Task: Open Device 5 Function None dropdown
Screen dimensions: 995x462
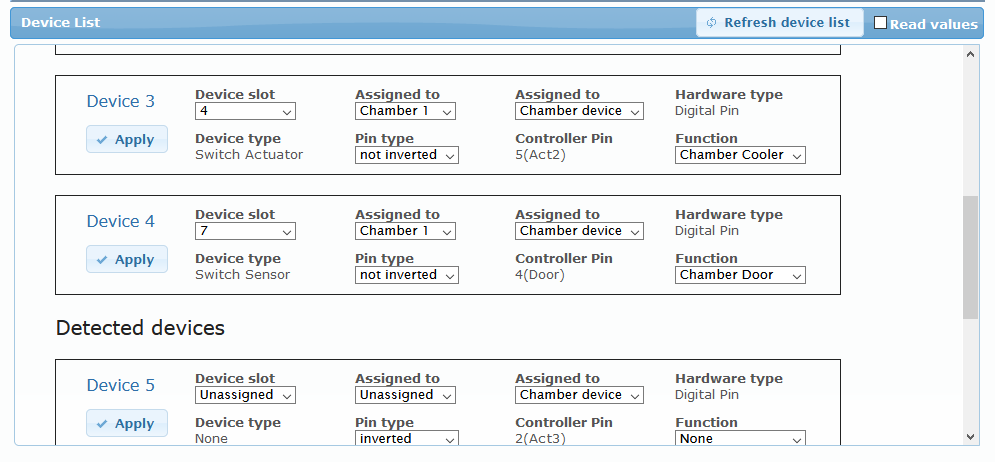Action: click(x=740, y=439)
